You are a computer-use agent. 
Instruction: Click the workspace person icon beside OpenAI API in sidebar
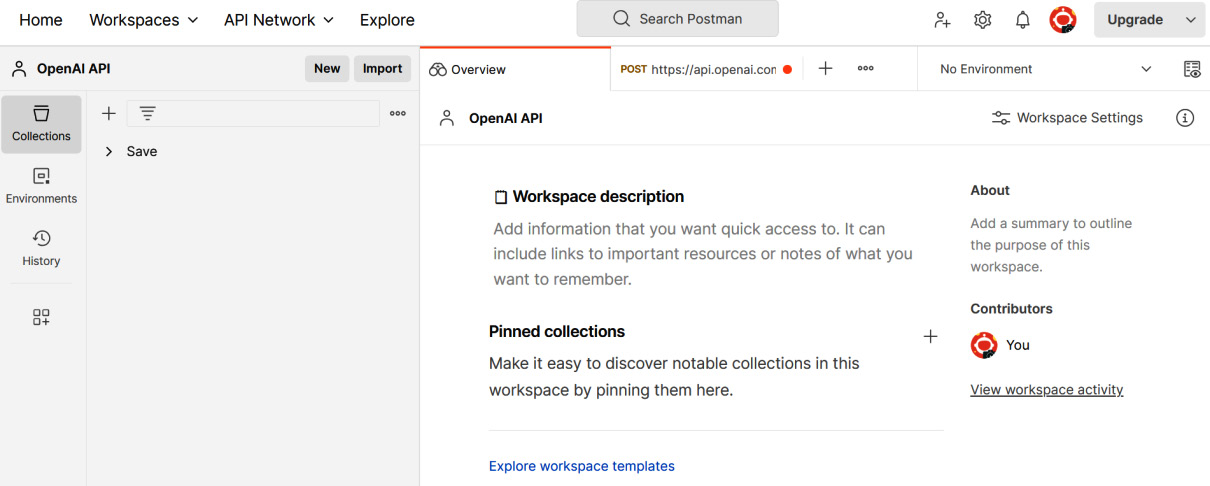click(x=19, y=69)
